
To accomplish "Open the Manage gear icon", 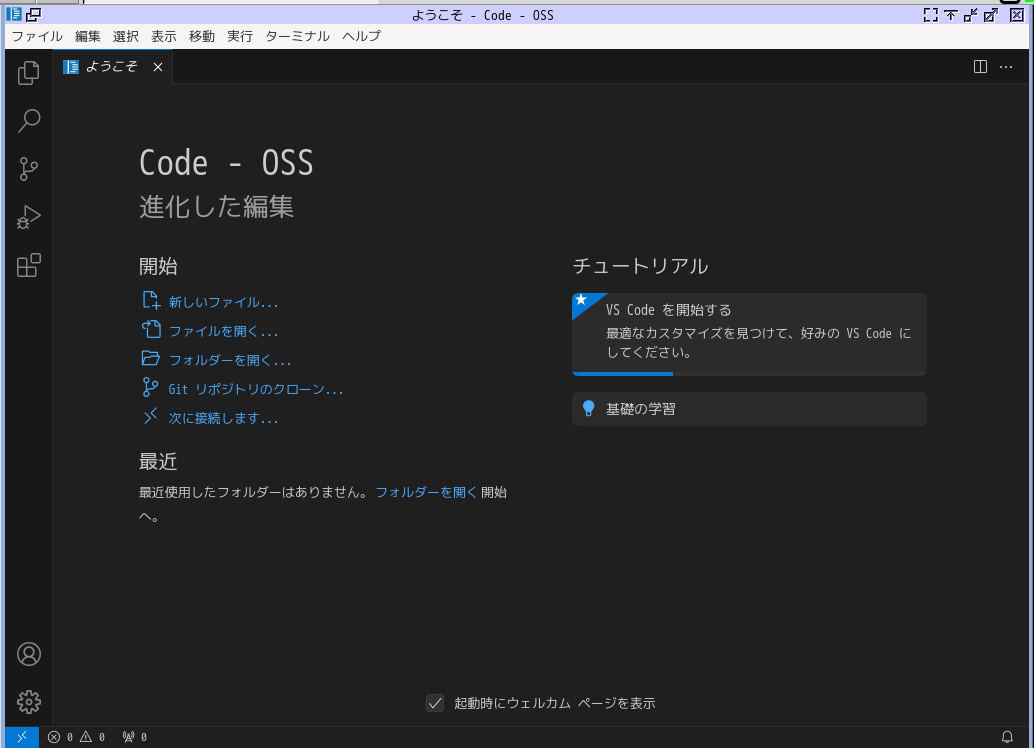I will pyautogui.click(x=28, y=702).
